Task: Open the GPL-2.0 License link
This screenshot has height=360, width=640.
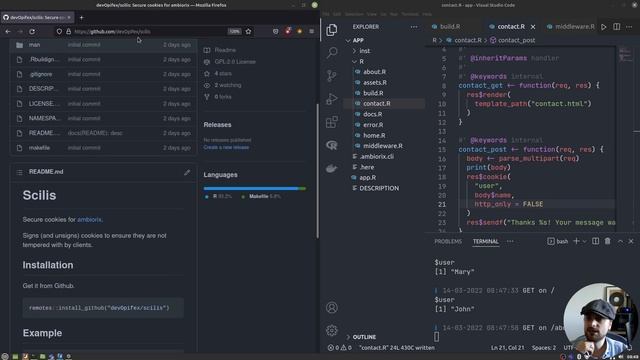Action: click(x=235, y=62)
